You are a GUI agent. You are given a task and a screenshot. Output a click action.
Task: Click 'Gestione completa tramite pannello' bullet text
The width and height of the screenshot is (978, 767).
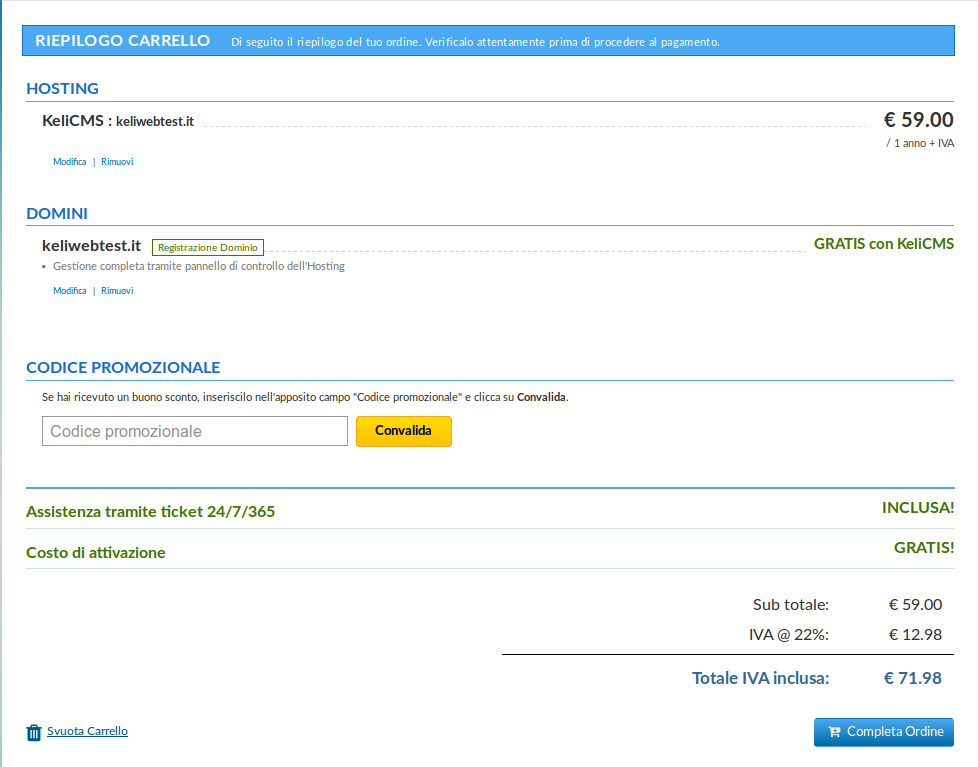coord(198,266)
